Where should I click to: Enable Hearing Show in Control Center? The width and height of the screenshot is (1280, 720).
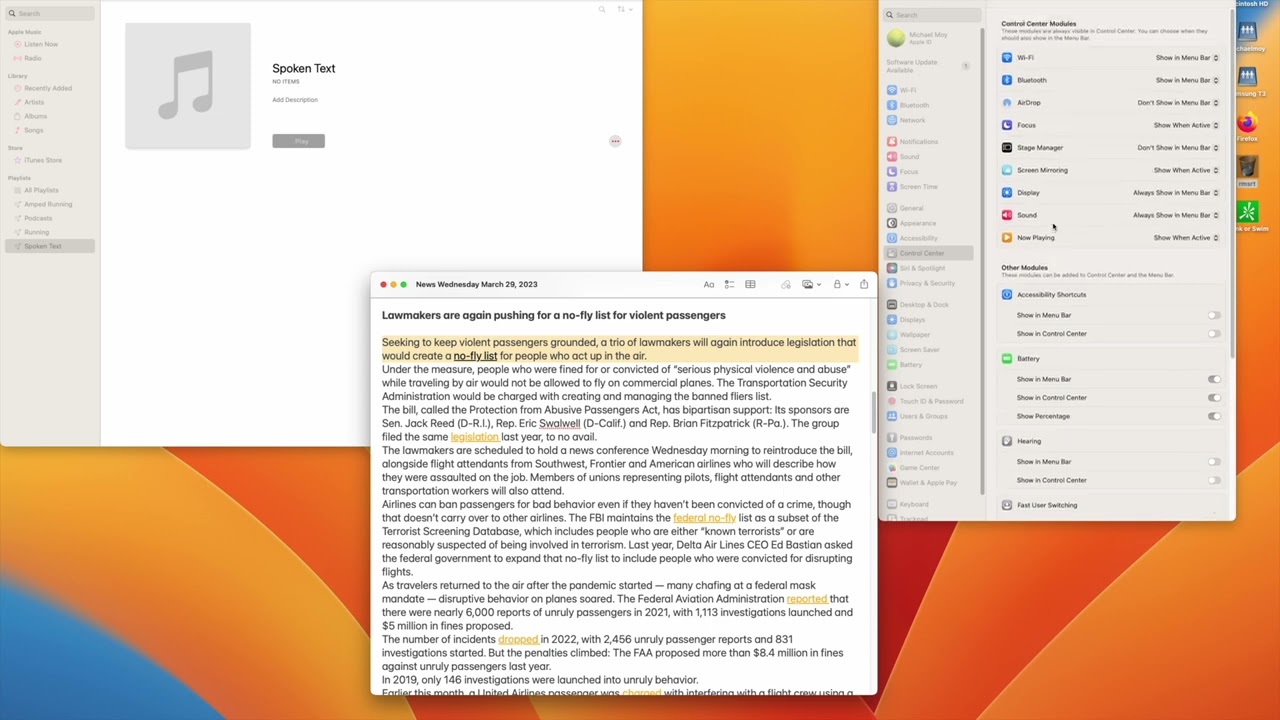coord(1213,480)
